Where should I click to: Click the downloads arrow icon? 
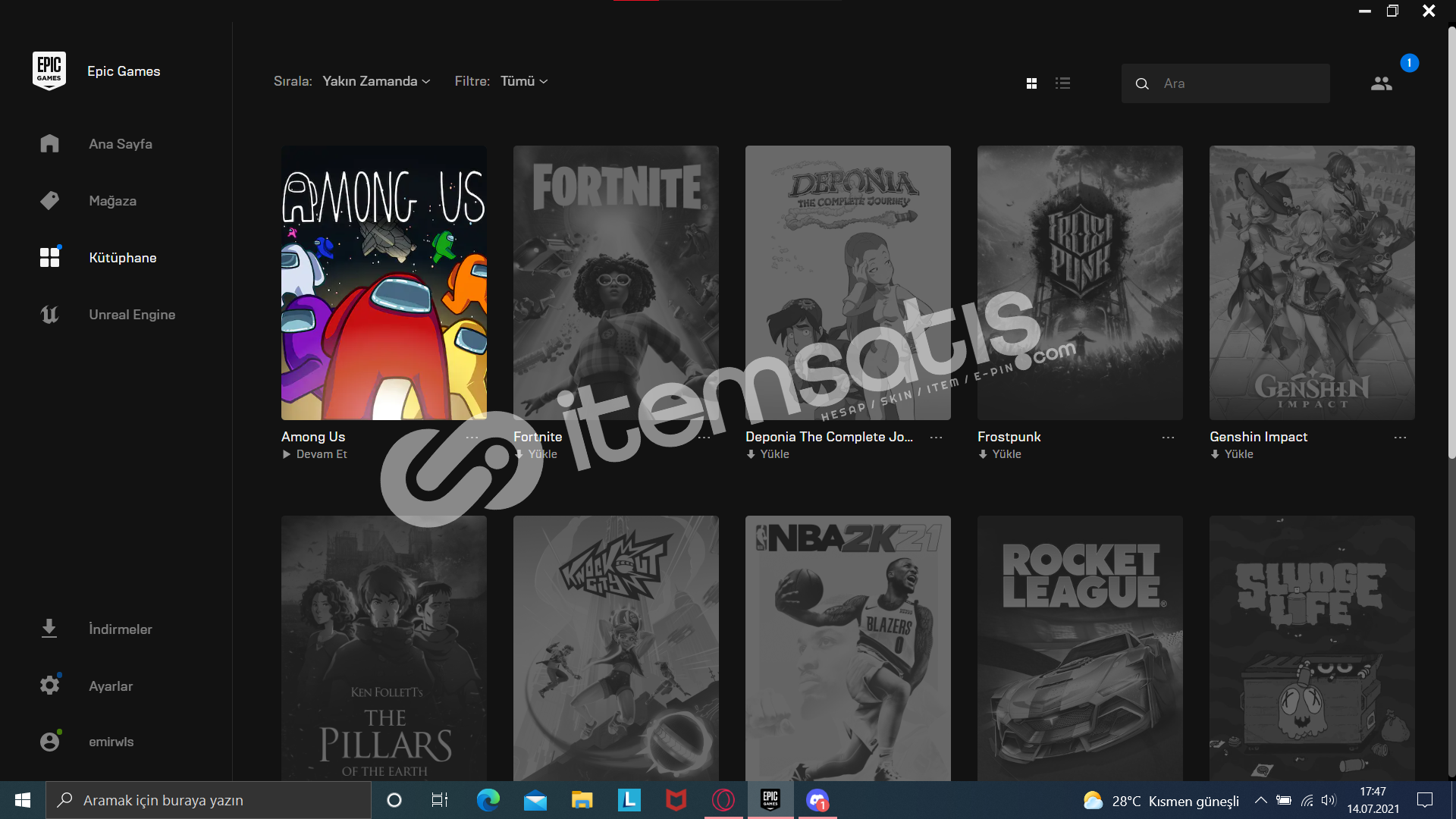pos(49,629)
